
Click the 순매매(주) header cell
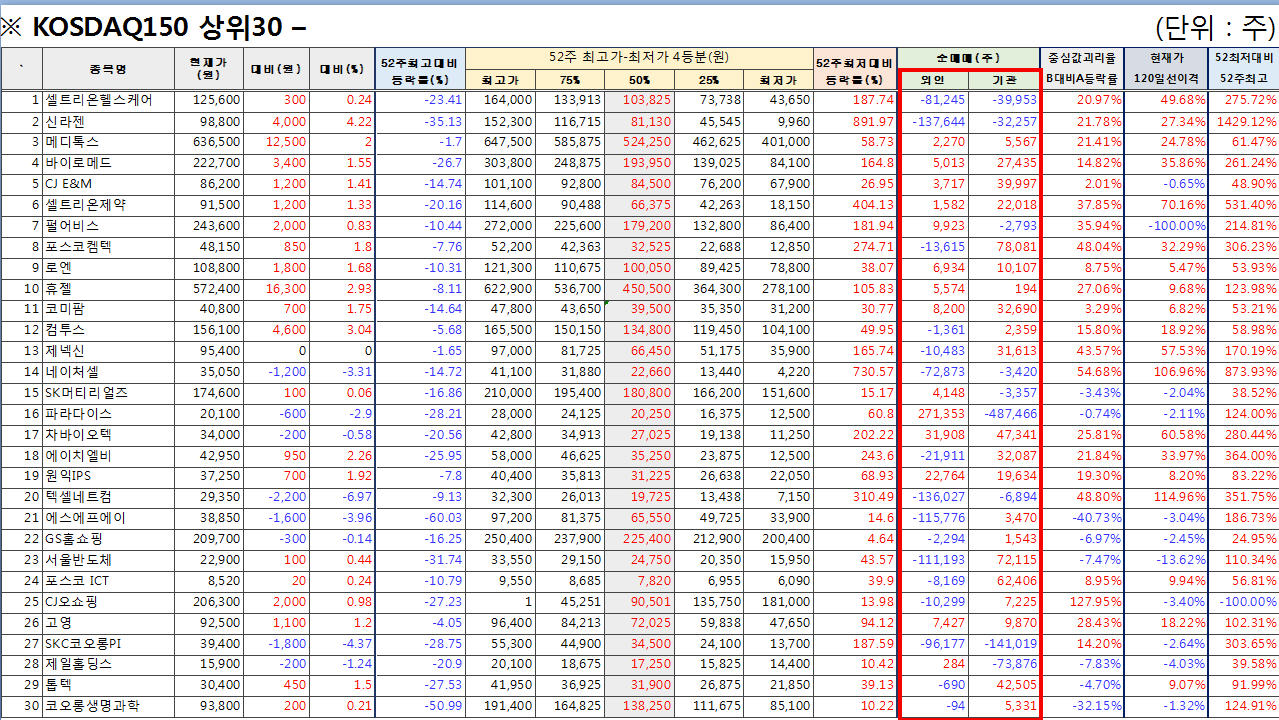tap(968, 58)
